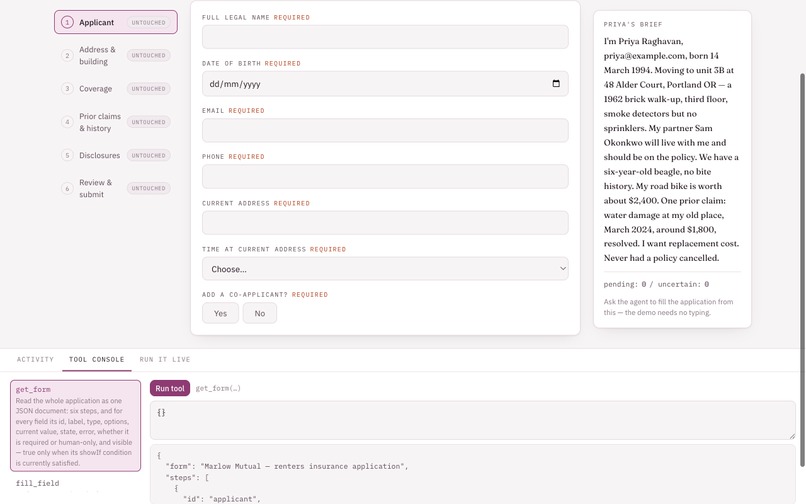Image resolution: width=806 pixels, height=504 pixels.
Task: Click the Run tool button
Action: tap(170, 388)
